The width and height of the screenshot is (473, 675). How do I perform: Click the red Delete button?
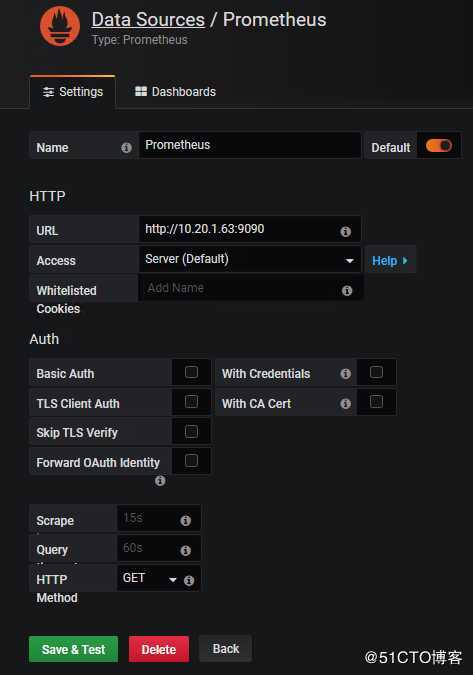(x=159, y=649)
